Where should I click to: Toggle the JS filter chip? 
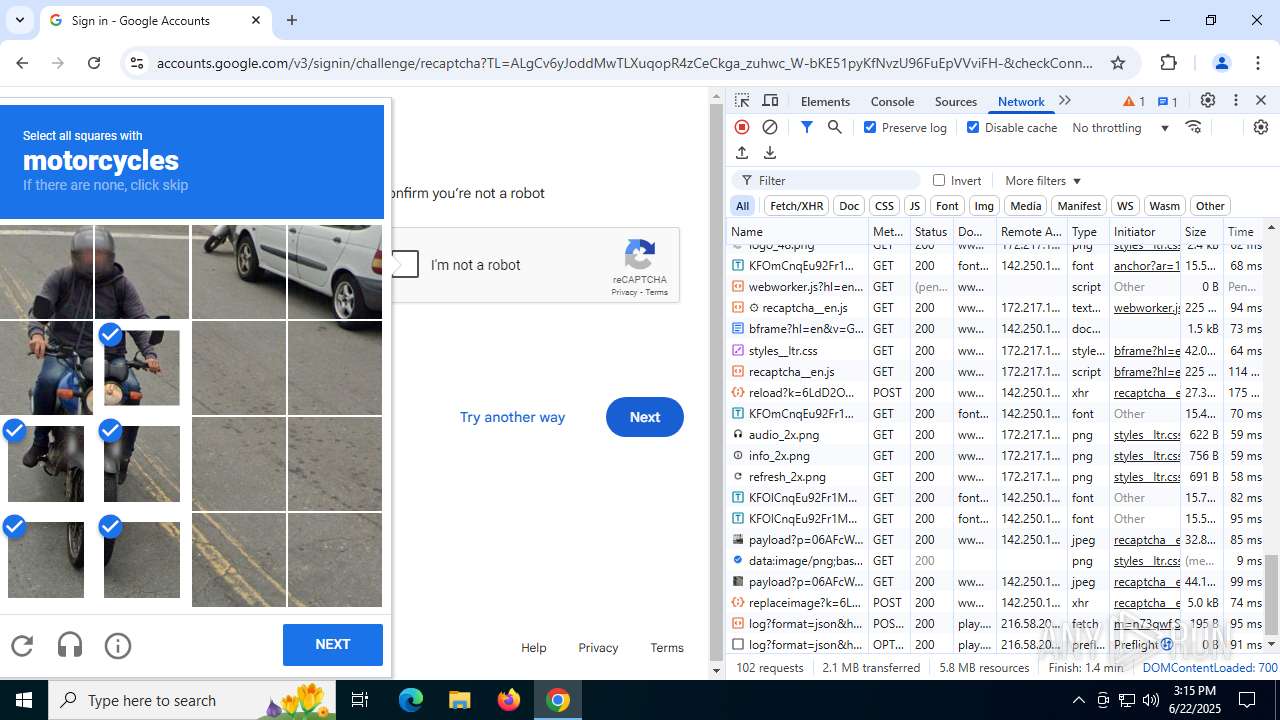pos(914,206)
